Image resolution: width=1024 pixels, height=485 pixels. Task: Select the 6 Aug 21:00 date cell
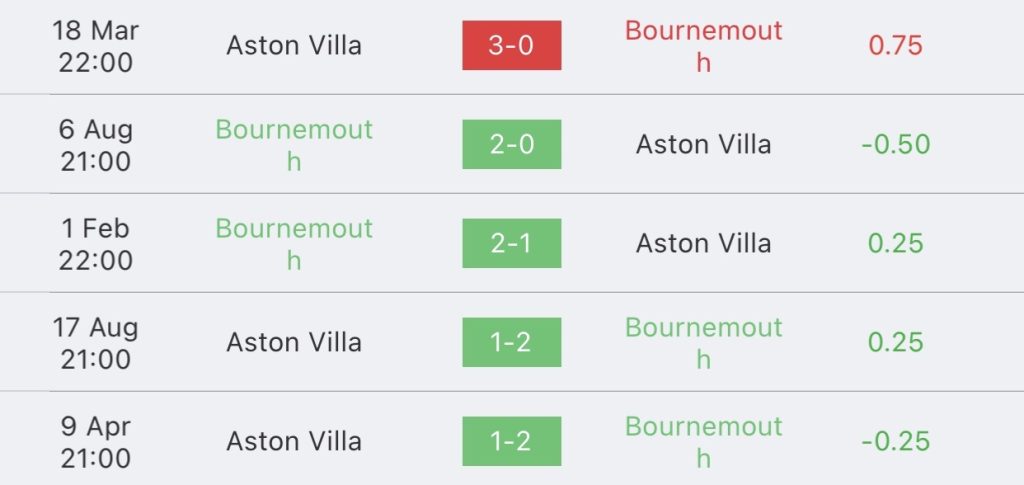[x=95, y=145]
